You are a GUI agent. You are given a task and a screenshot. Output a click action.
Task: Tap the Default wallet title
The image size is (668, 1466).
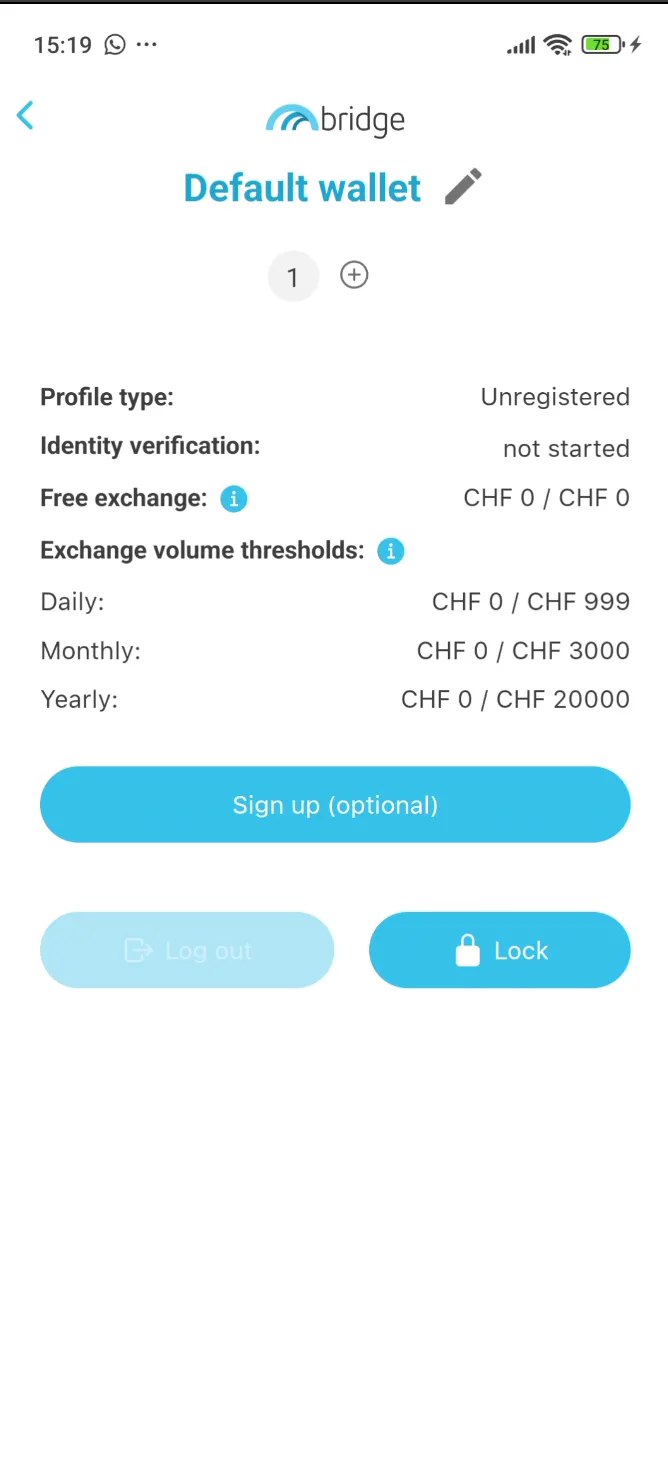[301, 187]
